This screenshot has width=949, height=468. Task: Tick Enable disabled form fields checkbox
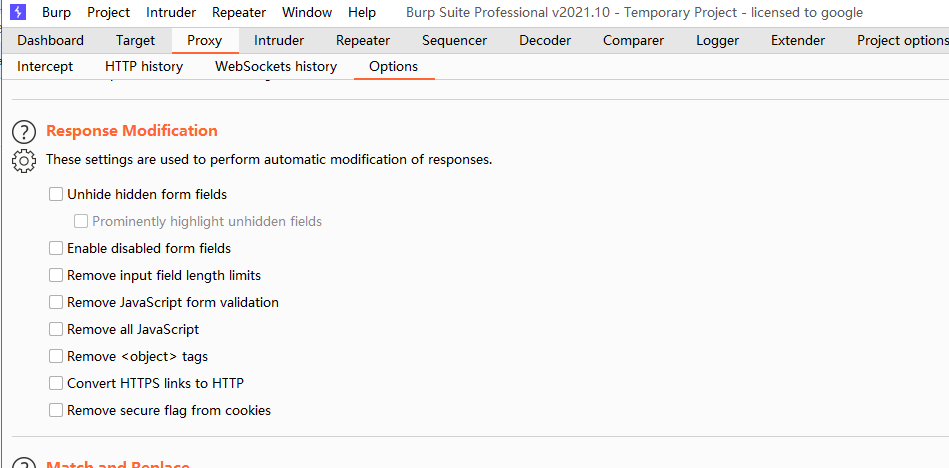click(x=56, y=248)
